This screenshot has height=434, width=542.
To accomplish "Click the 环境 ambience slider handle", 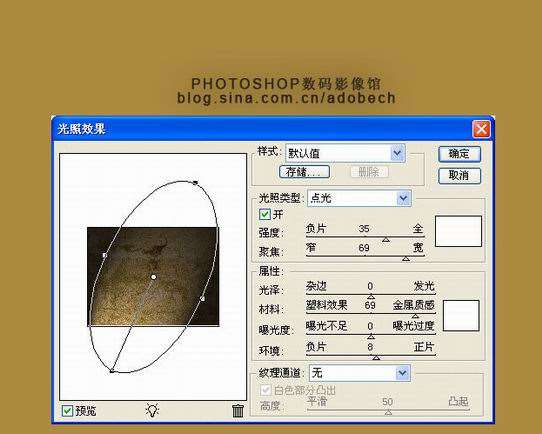I will point(376,357).
